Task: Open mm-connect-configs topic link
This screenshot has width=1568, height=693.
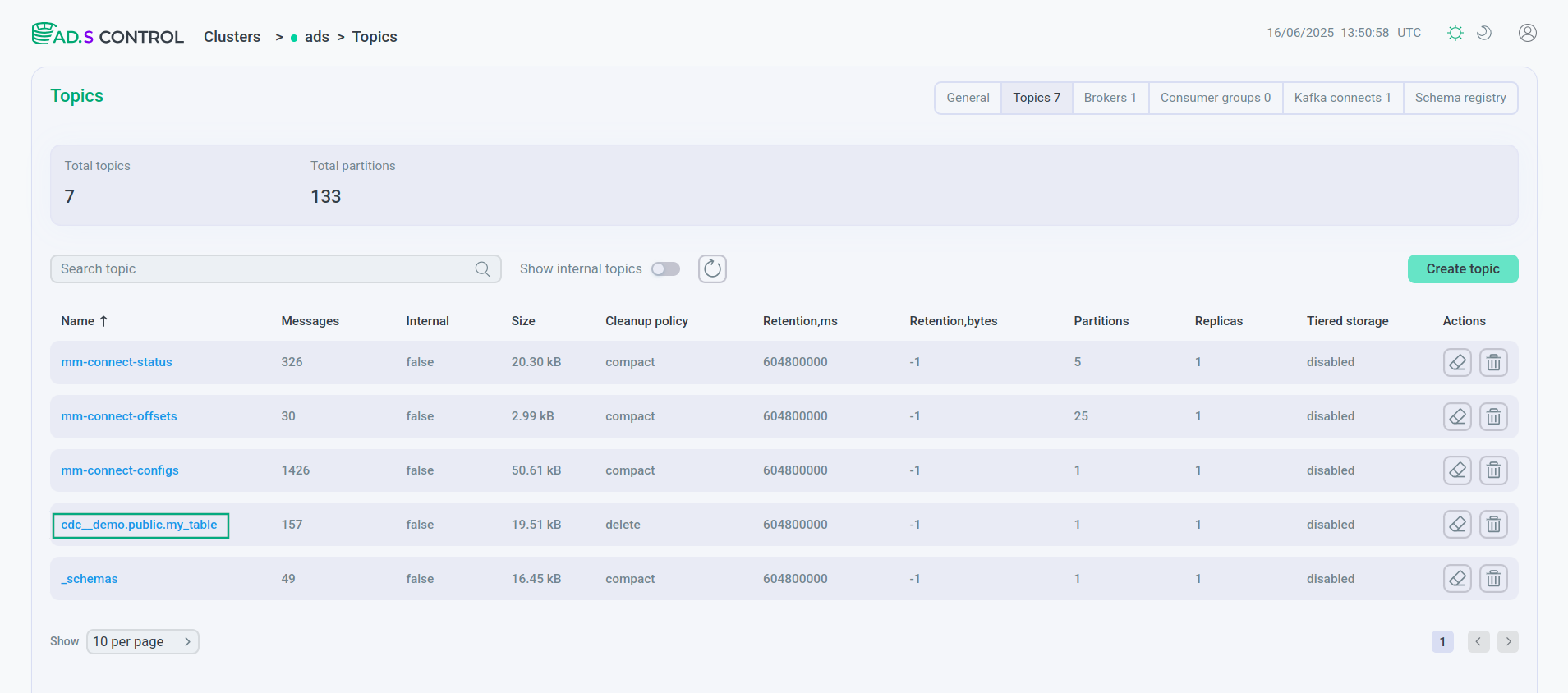Action: (120, 470)
